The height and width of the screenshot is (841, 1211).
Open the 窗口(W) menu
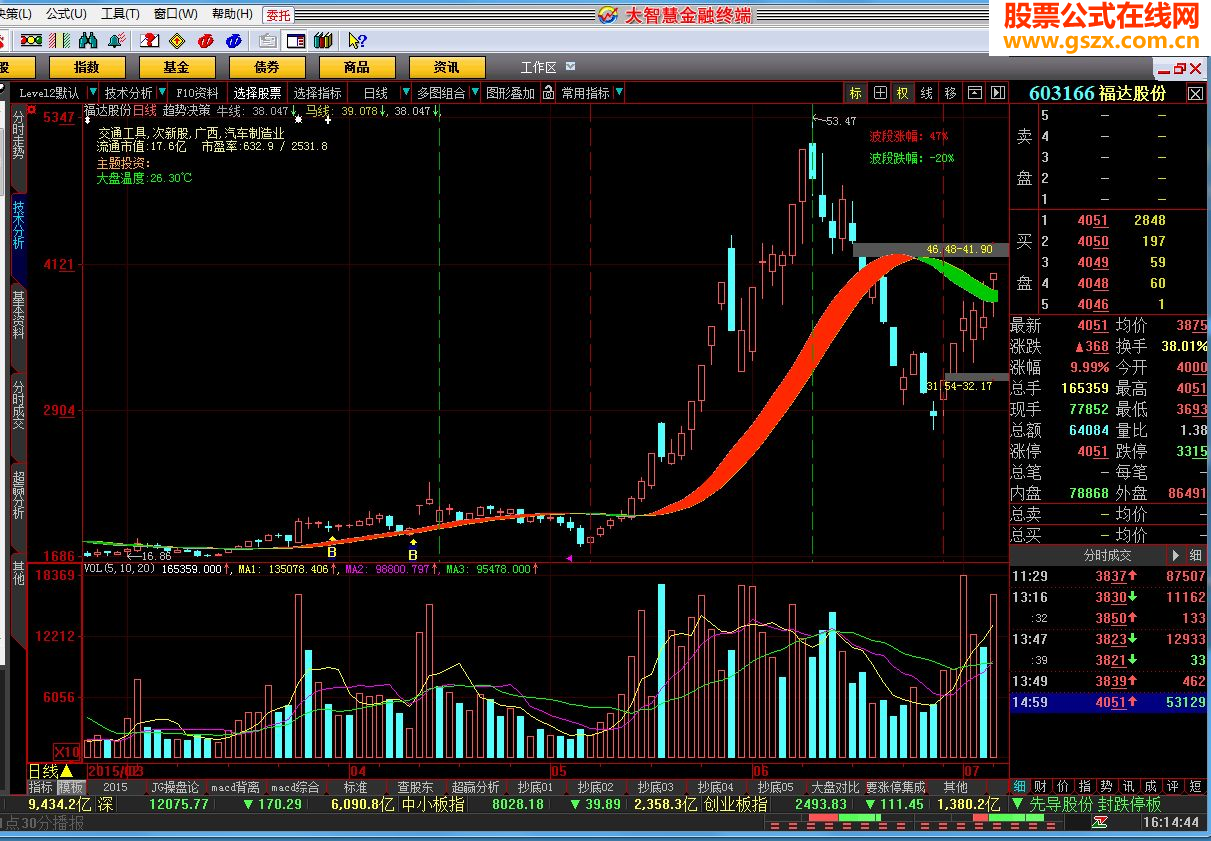[175, 14]
